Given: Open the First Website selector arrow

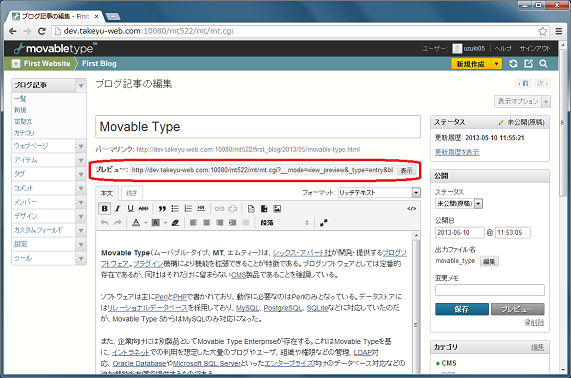Looking at the screenshot, I should 16,64.
